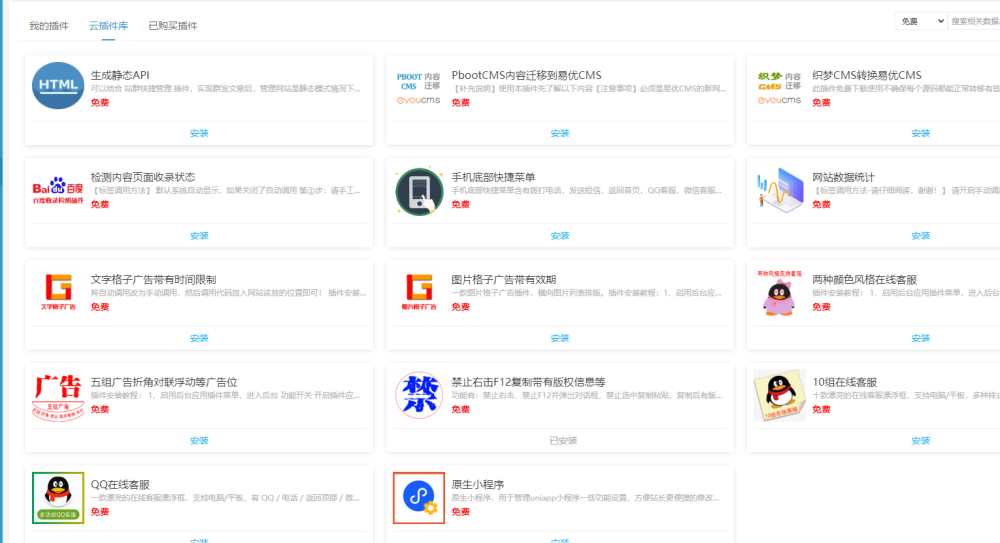This screenshot has height=543, width=1000.
Task: Click the 织梦CMS migration plugin icon
Action: (779, 88)
